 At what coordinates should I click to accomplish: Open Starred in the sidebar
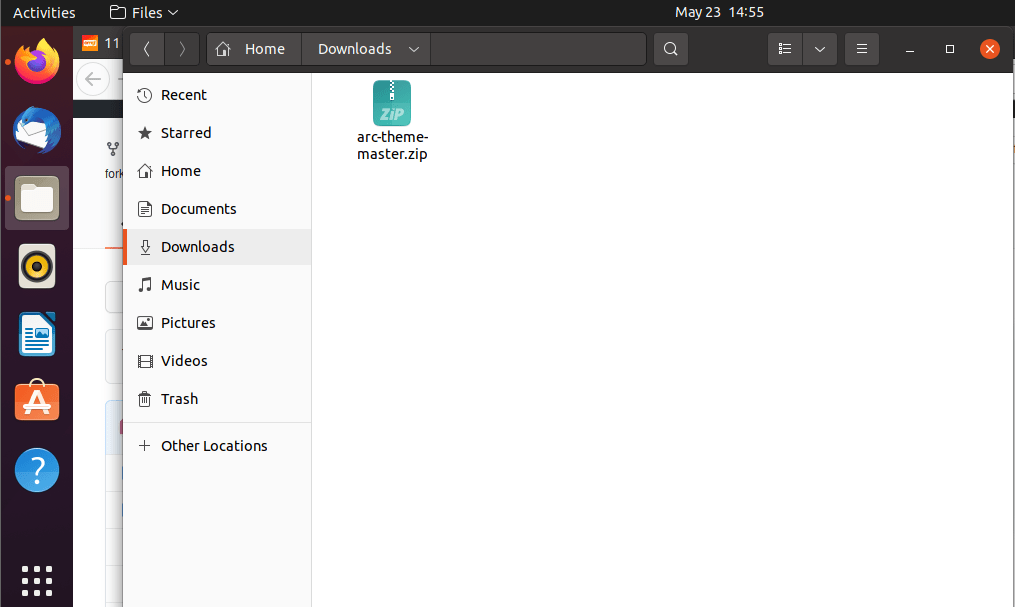tap(217, 133)
